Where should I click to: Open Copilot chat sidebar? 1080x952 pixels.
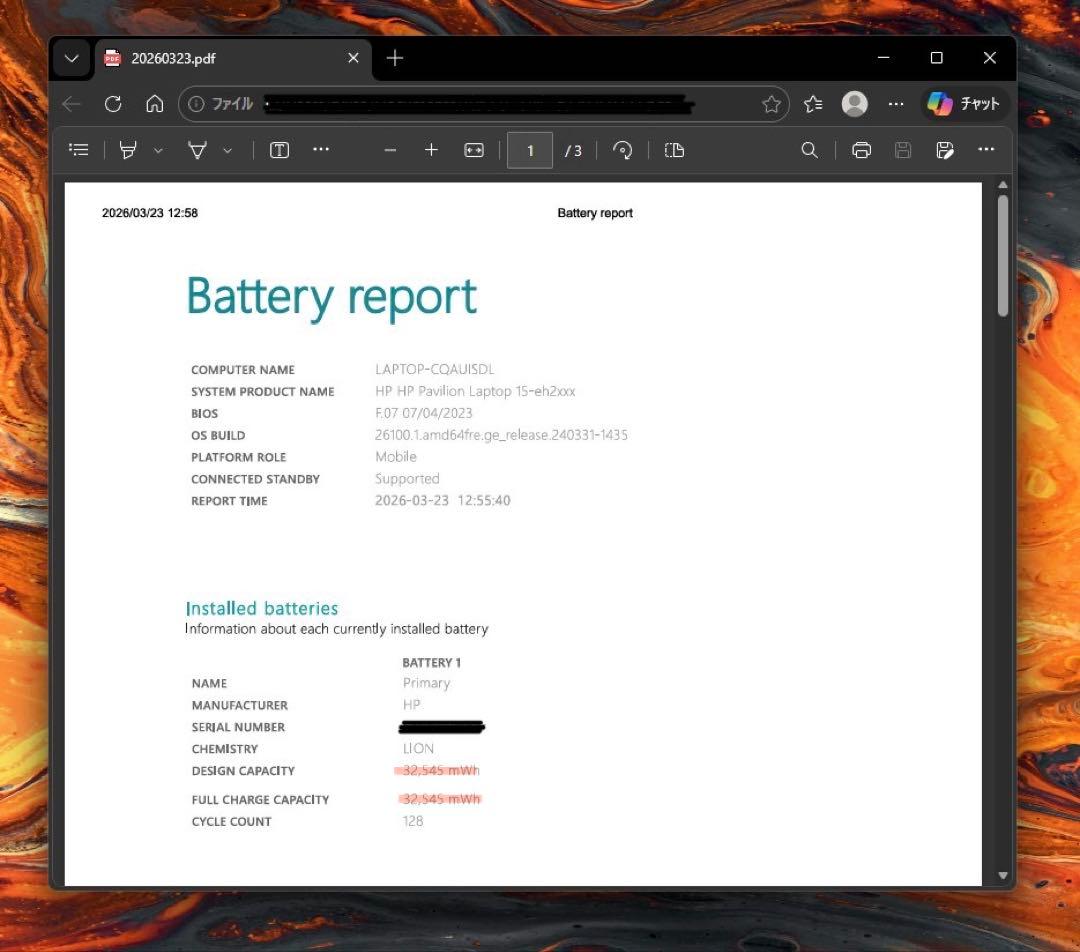point(962,103)
